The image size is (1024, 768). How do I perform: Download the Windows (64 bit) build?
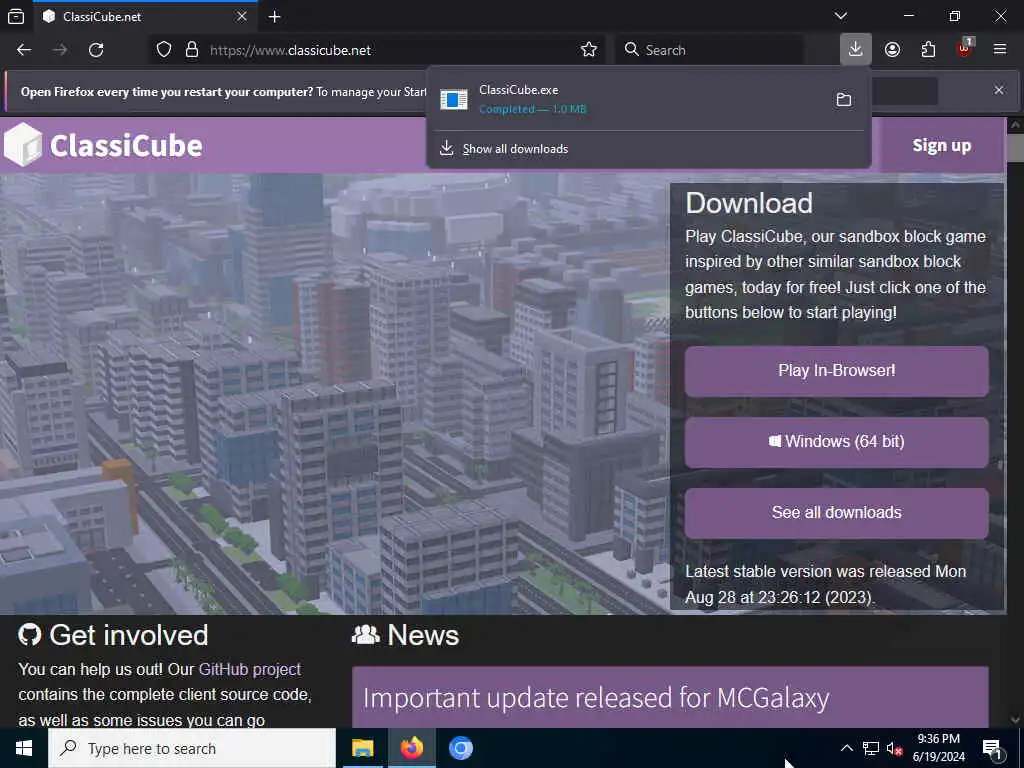[x=837, y=442]
